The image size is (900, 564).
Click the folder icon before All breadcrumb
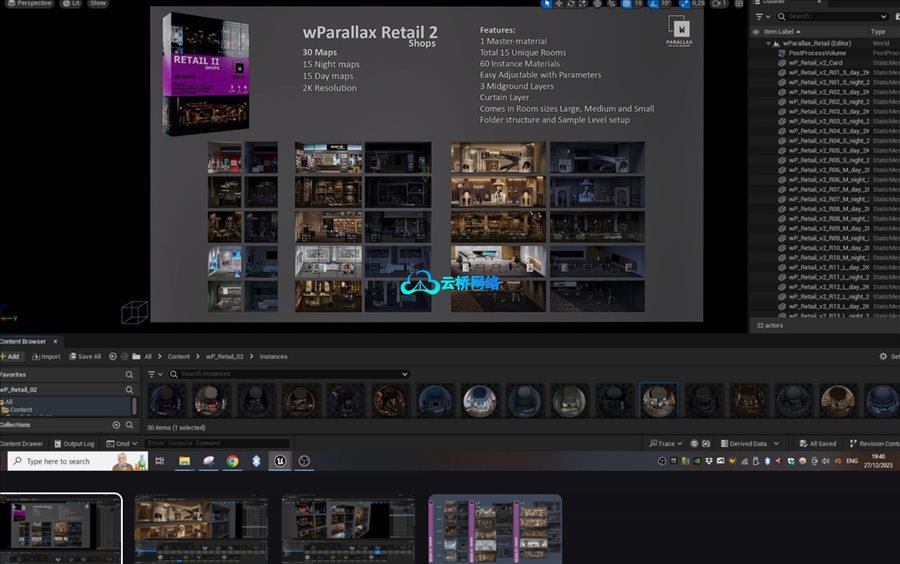tap(136, 356)
